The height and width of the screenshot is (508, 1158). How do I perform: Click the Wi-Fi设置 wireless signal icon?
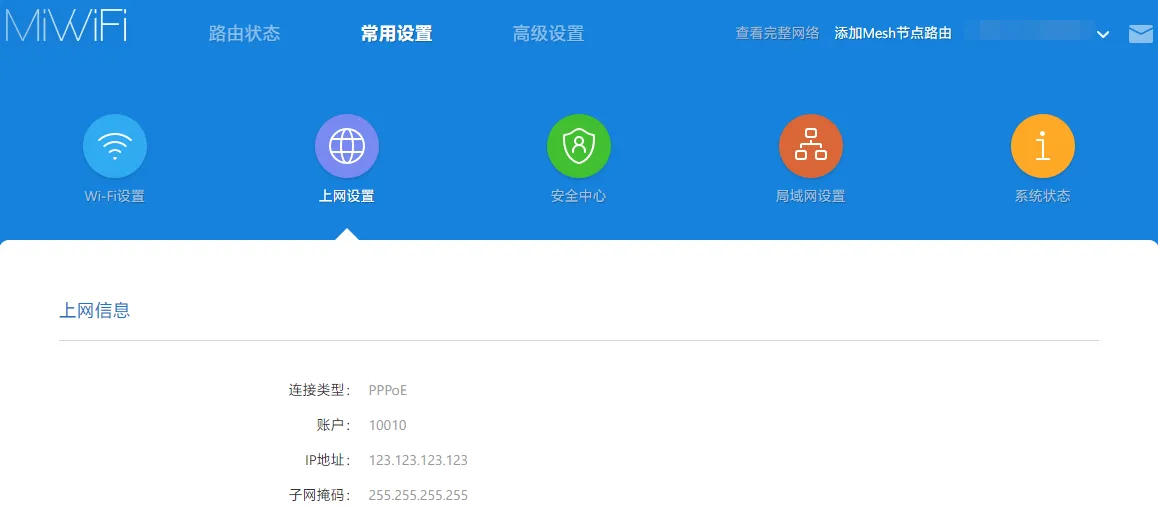tap(115, 146)
